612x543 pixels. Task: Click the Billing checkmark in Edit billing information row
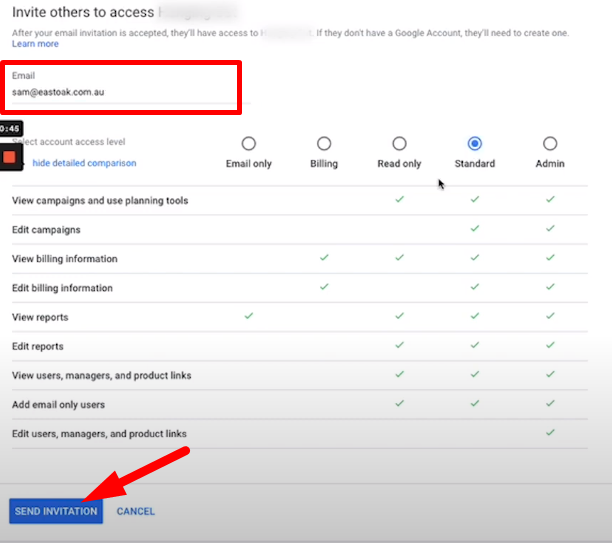coord(324,287)
